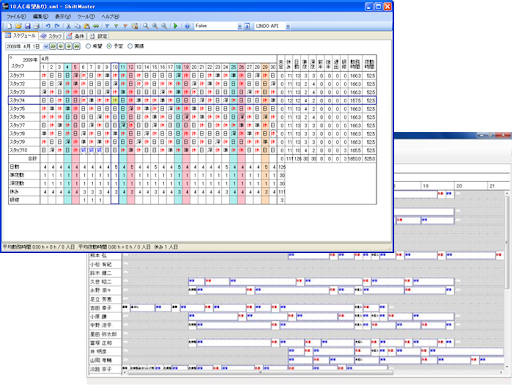Screen dimensions: 512x385
Task: Redo the action in ShiftMaster toolbar
Action: click(x=57, y=26)
